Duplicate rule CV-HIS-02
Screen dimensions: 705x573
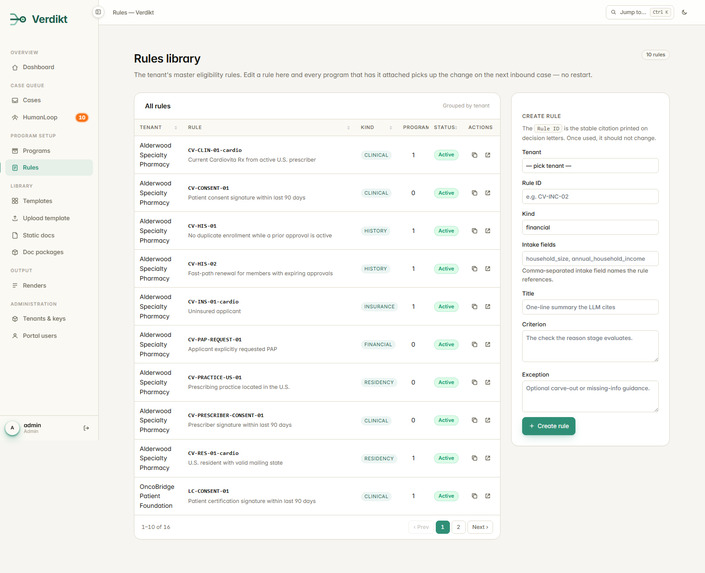pyautogui.click(x=474, y=269)
